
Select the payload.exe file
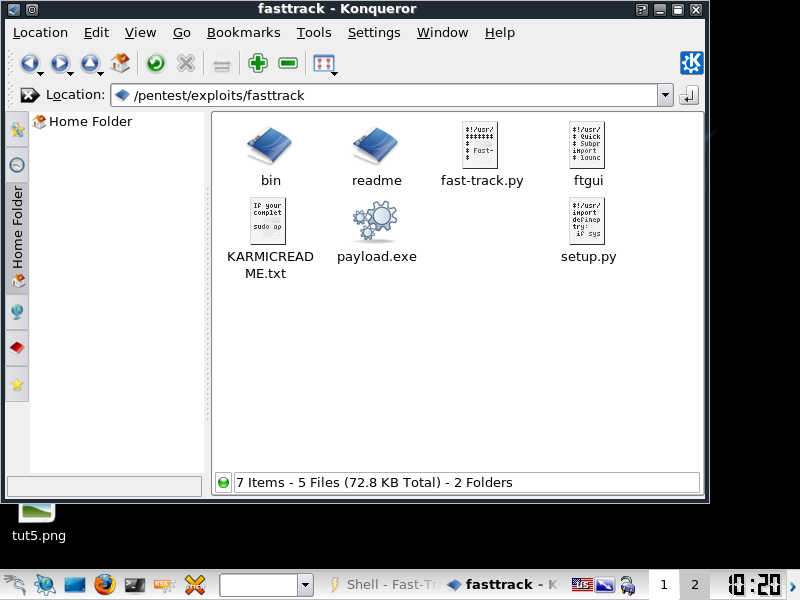[x=377, y=232]
